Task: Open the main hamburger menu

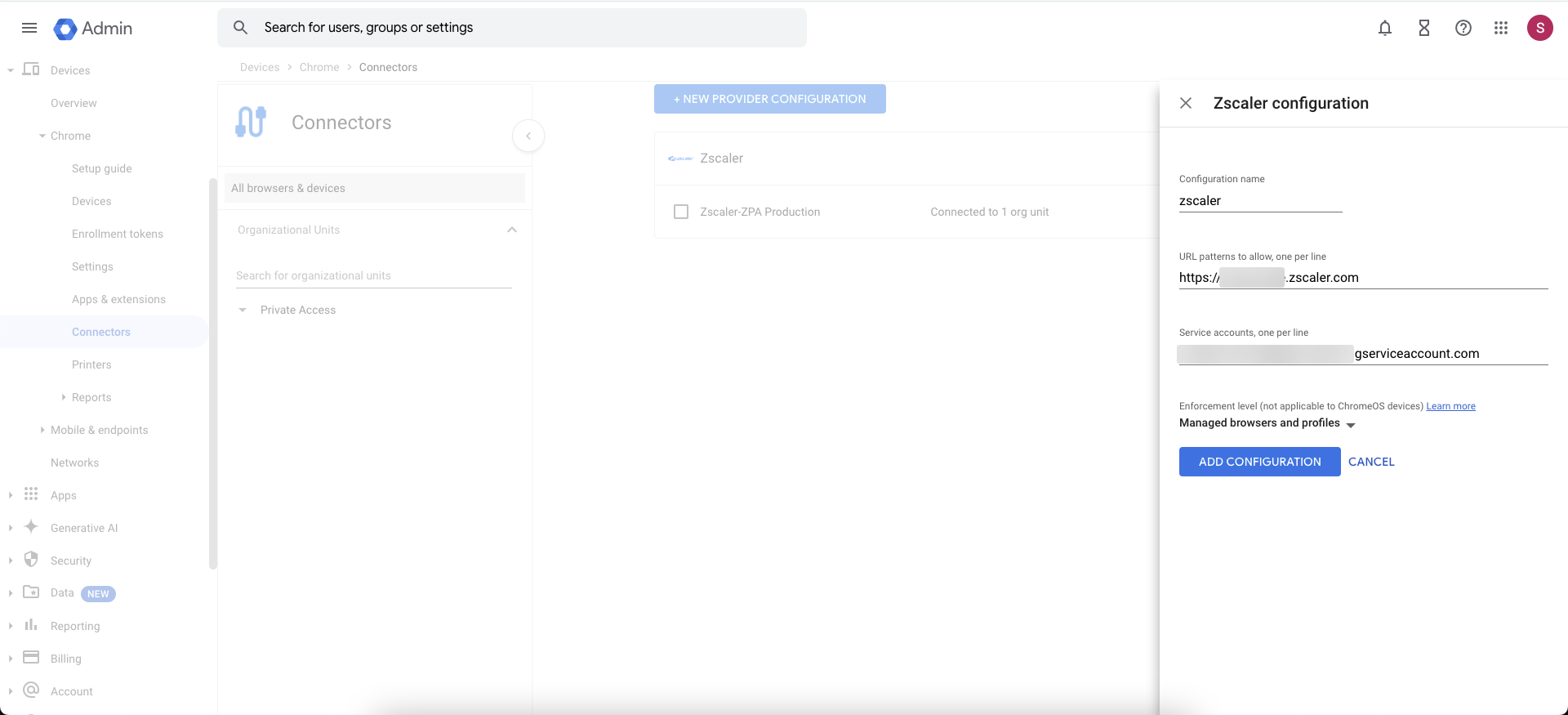Action: point(29,28)
